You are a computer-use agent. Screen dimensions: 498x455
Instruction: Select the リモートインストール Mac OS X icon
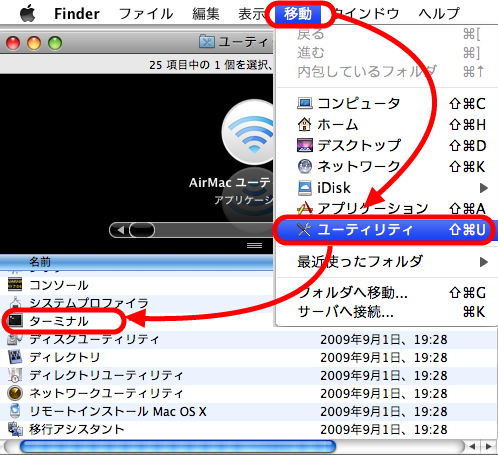click(15, 411)
